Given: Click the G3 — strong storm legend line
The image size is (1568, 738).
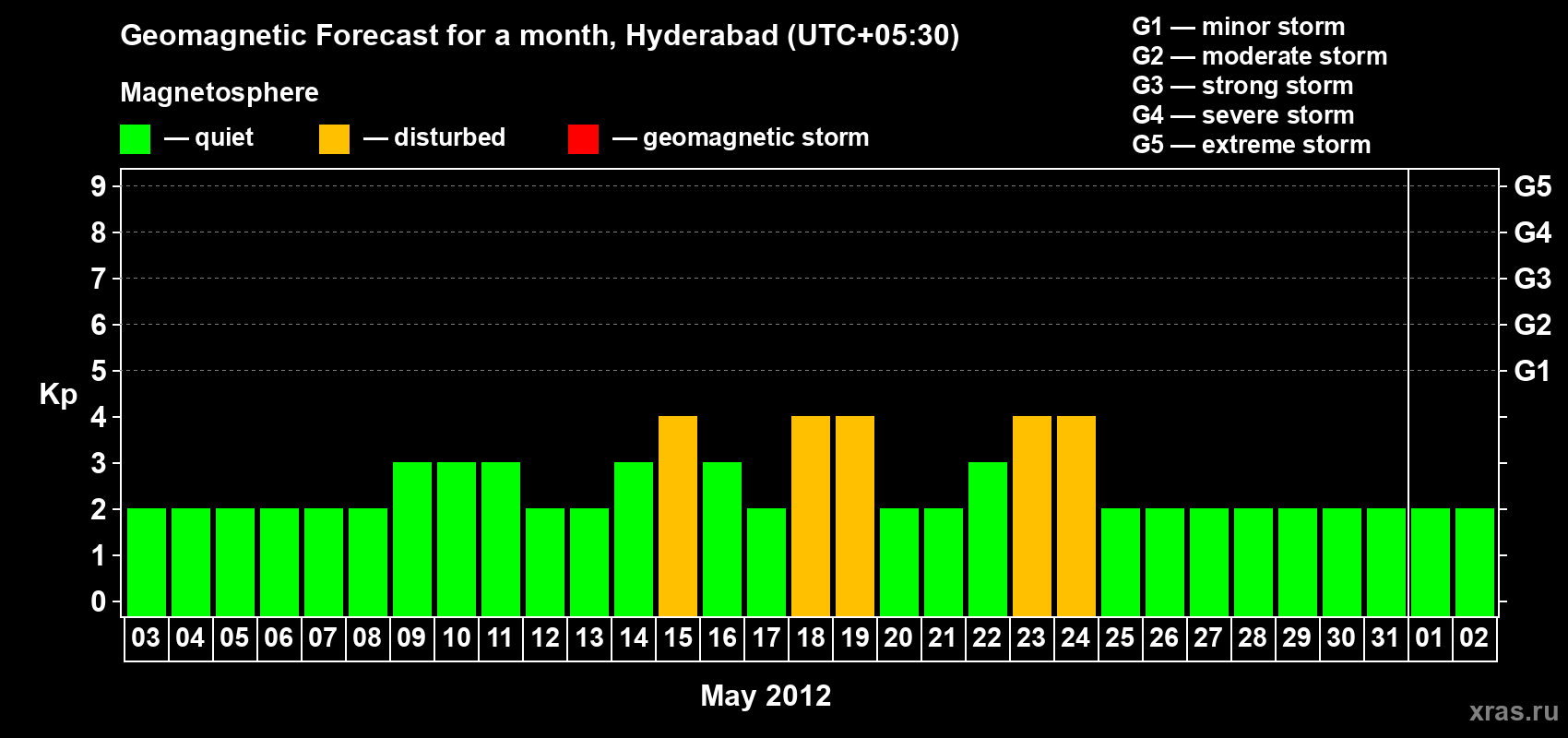Looking at the screenshot, I should (x=1242, y=86).
